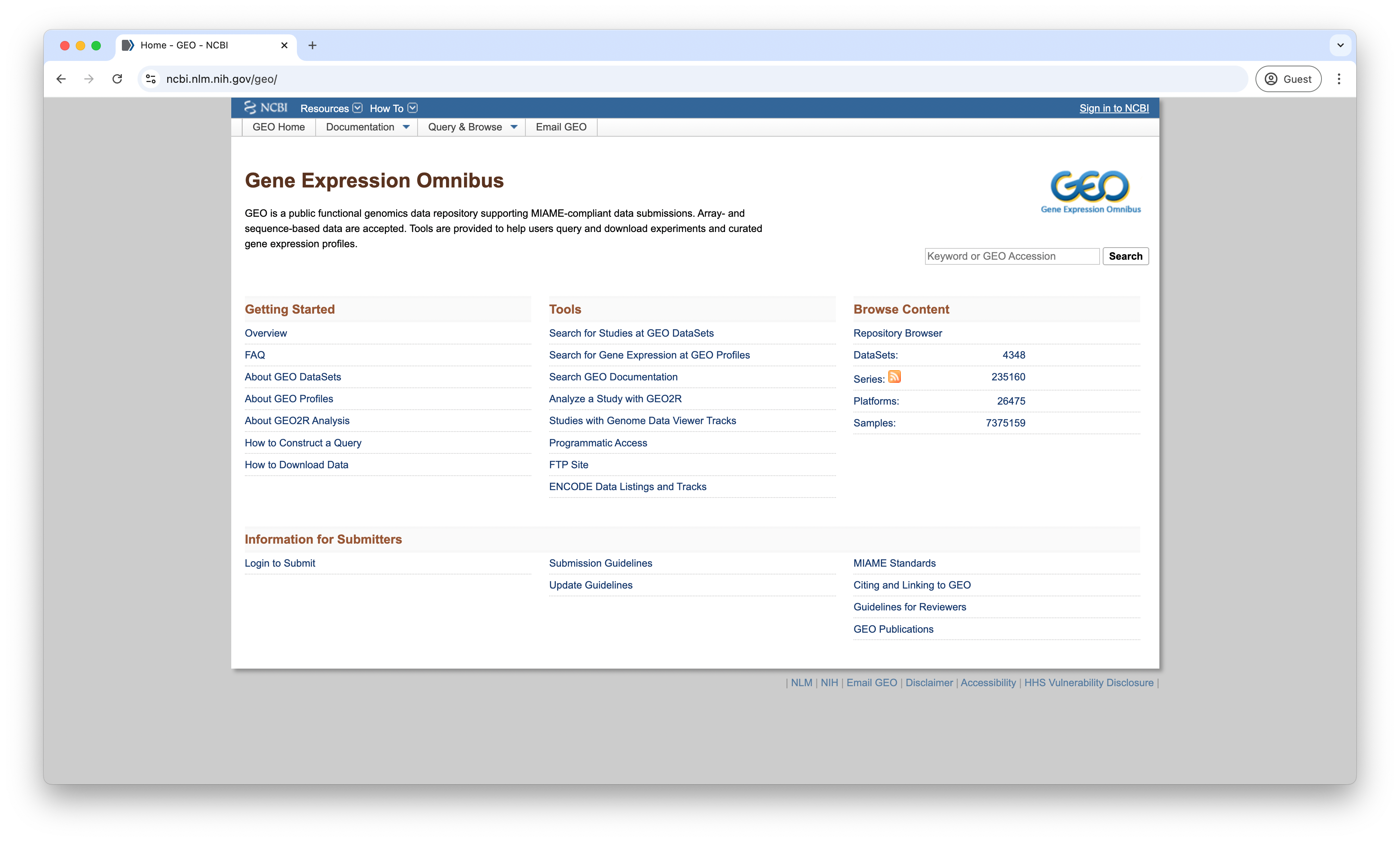The height and width of the screenshot is (842, 1400).
Task: Click the GEO logo image
Action: (1090, 192)
